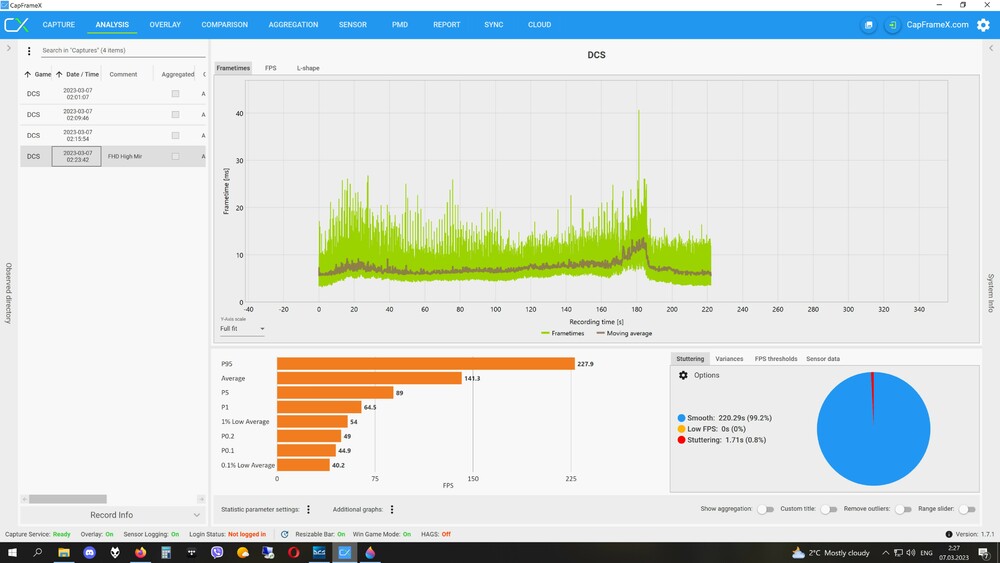This screenshot has width=1000, height=563.
Task: Open the REPORT tab
Action: [446, 25]
